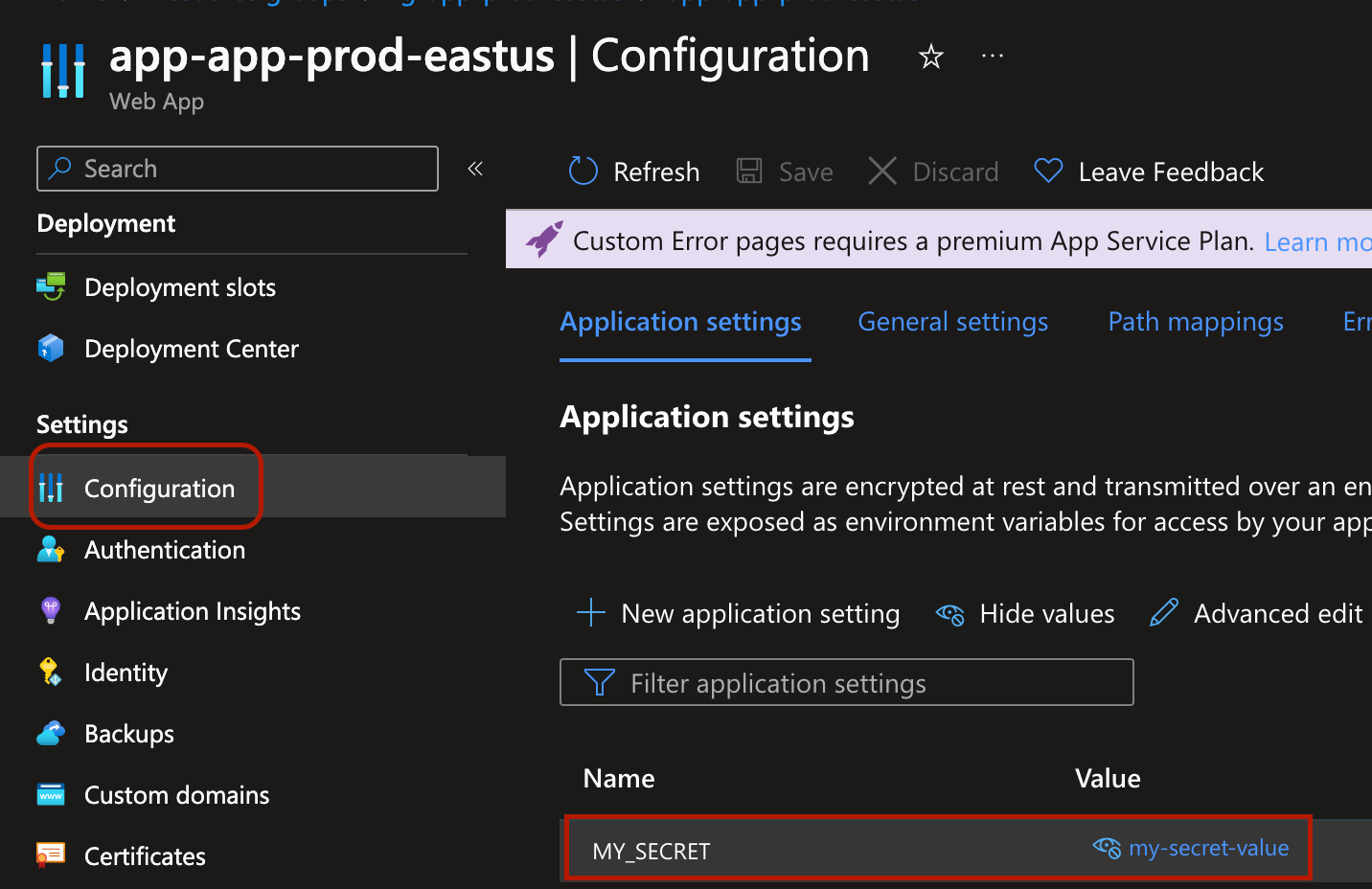
Task: Follow the Learn more link in banner
Action: point(1317,241)
